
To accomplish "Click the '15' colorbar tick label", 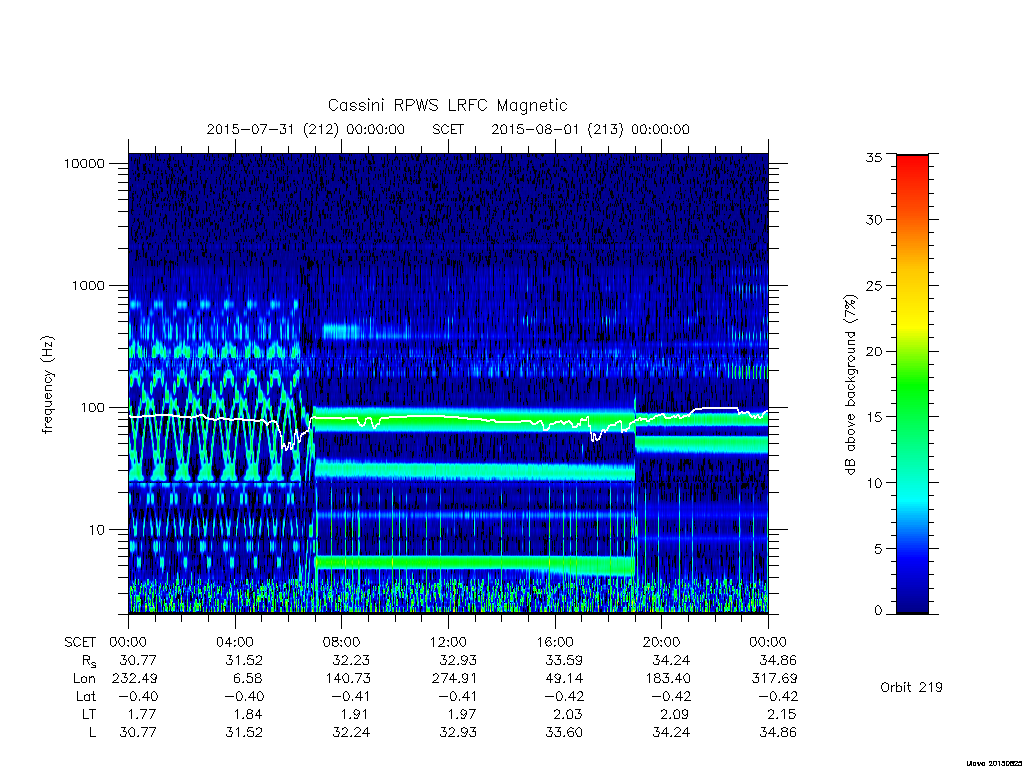I will [873, 417].
